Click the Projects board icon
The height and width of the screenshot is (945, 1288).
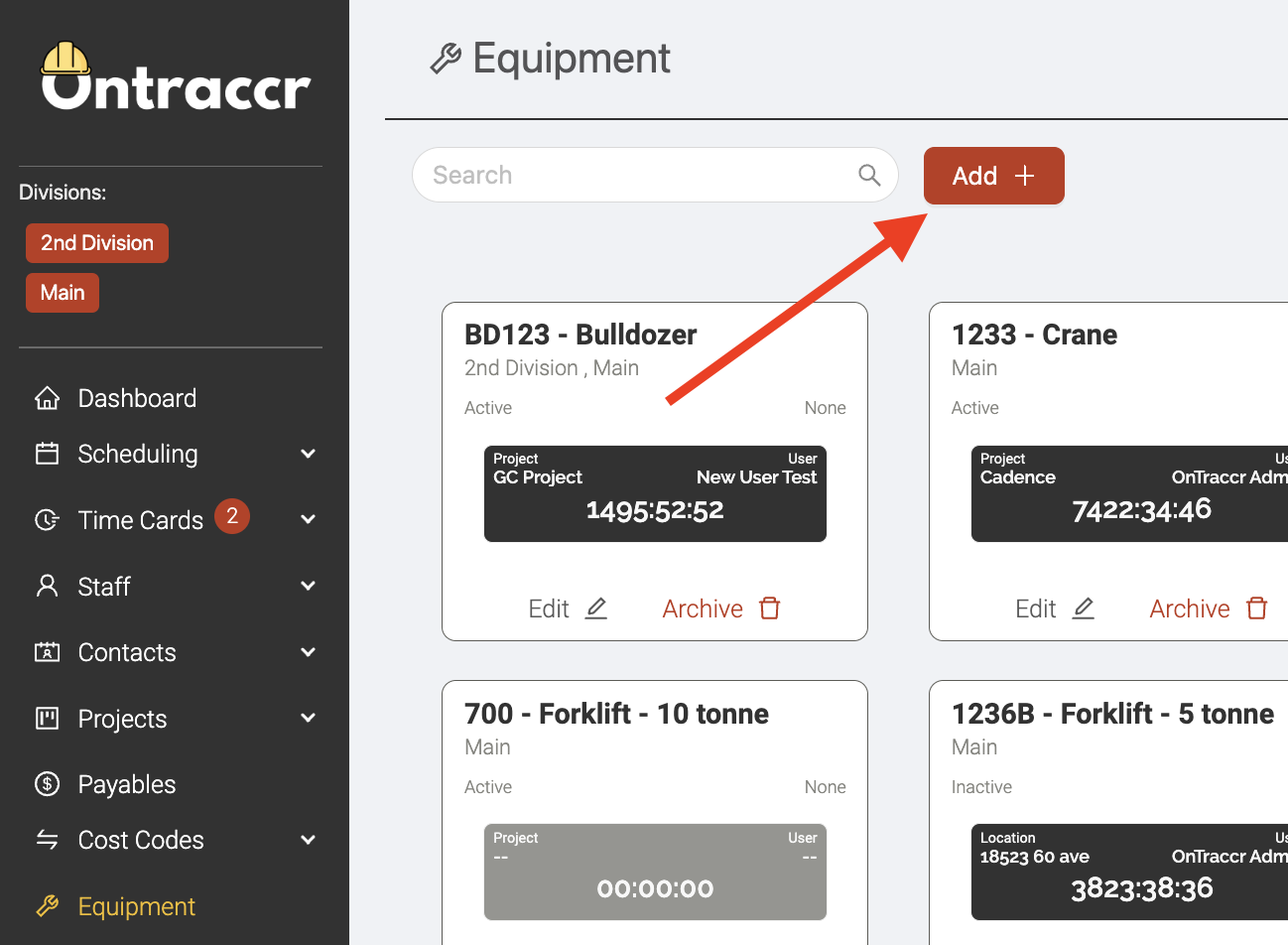[x=47, y=718]
